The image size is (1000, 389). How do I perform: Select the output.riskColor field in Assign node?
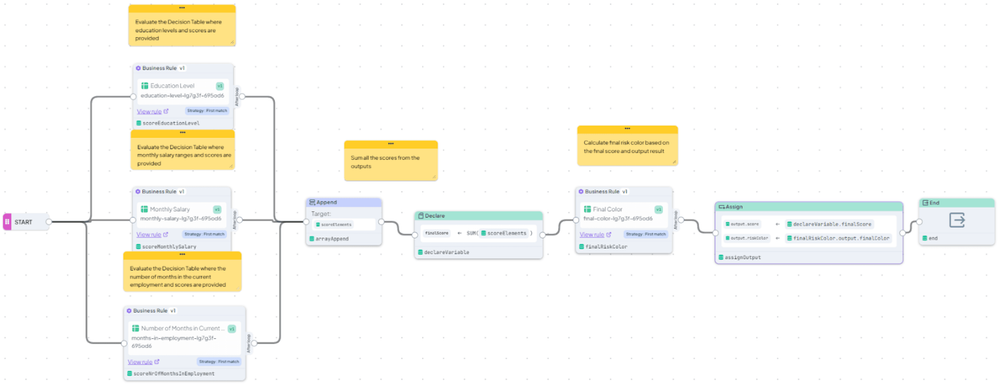746,238
